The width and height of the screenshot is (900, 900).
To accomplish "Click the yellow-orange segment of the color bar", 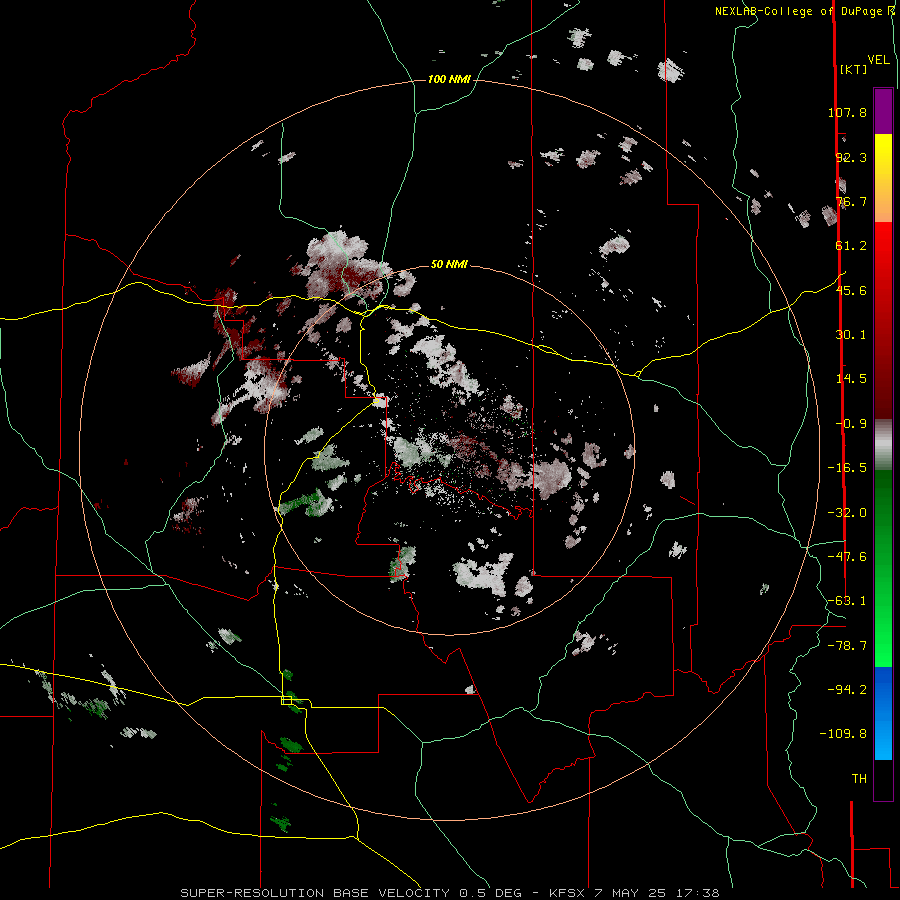I will [883, 178].
